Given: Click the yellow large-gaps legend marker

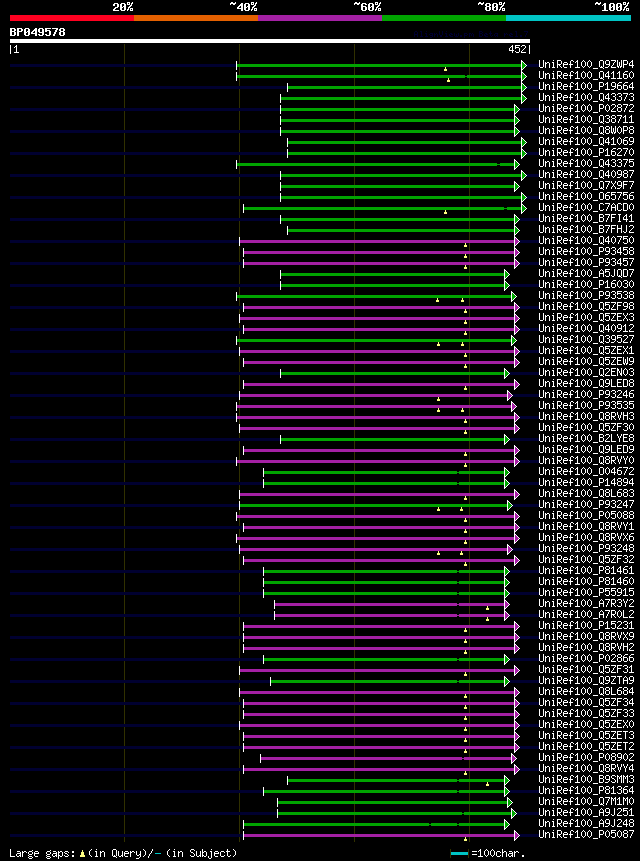Looking at the screenshot, I should point(82,853).
